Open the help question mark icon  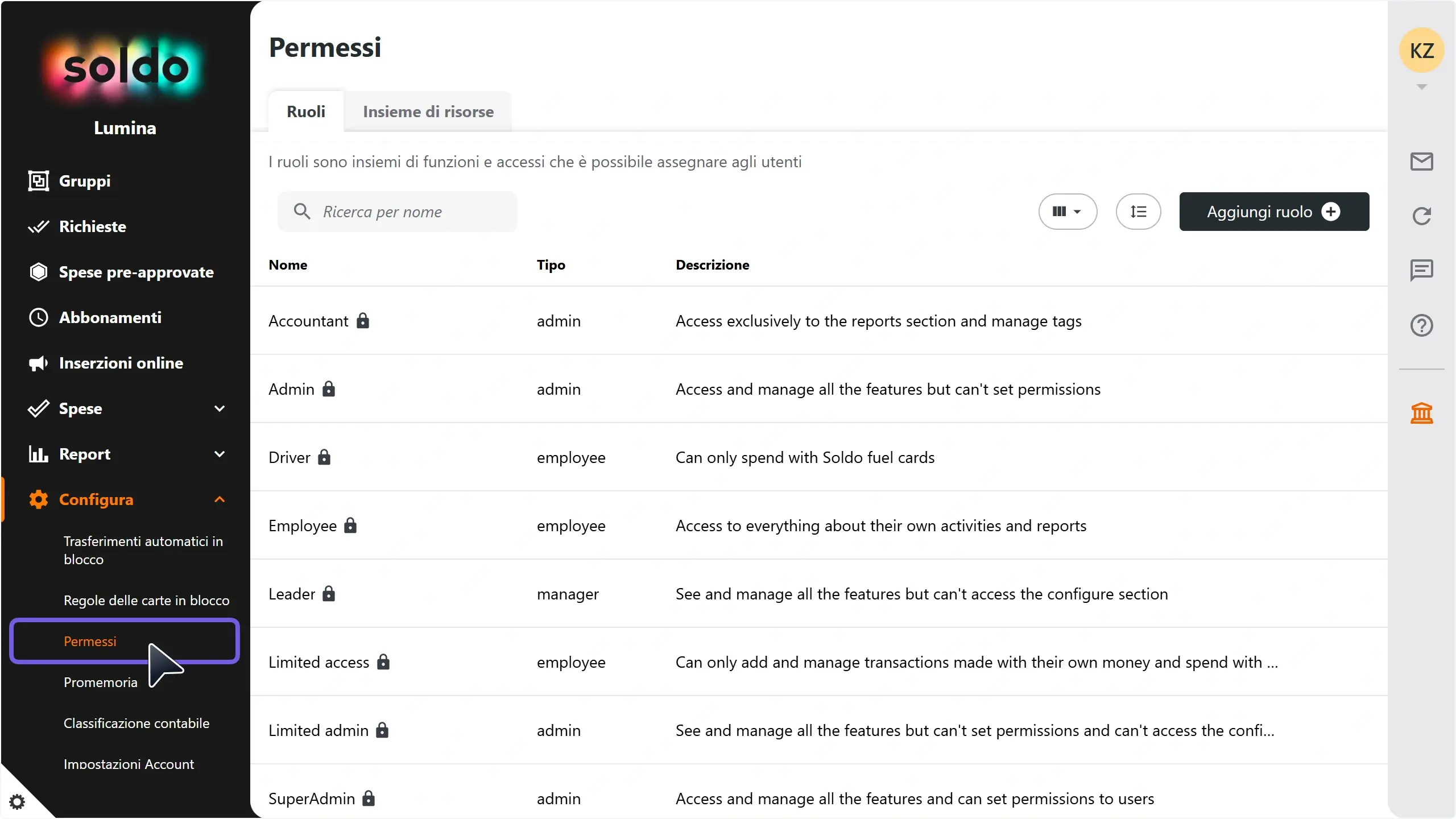pos(1421,325)
